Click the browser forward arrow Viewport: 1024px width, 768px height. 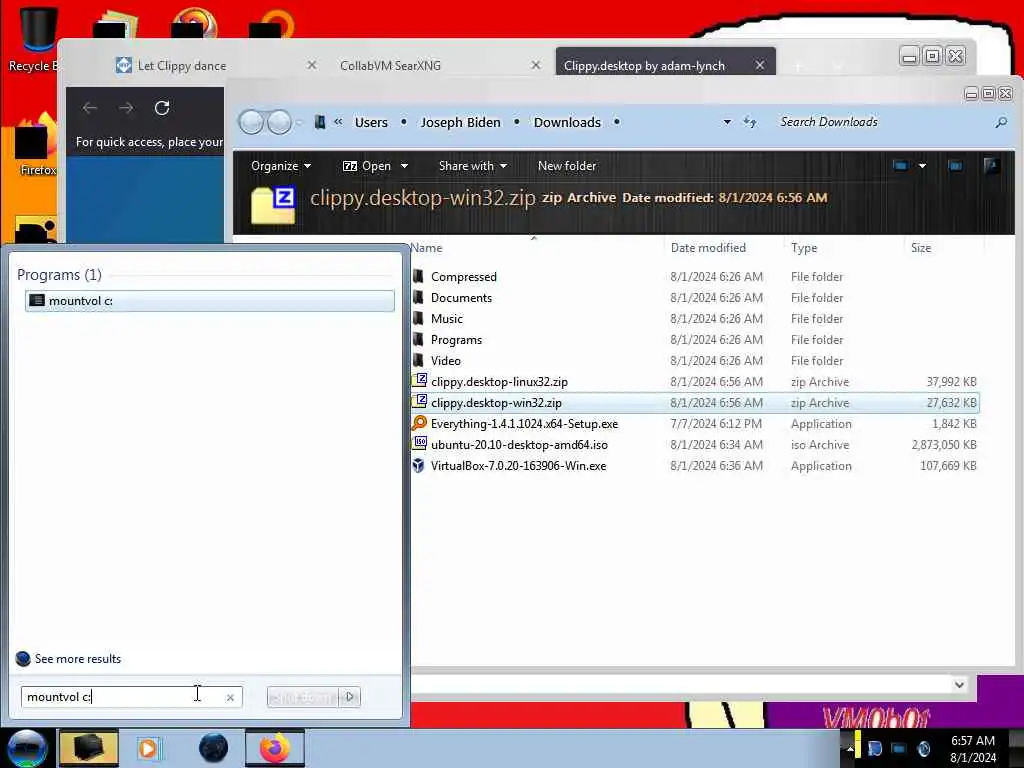pyautogui.click(x=126, y=108)
